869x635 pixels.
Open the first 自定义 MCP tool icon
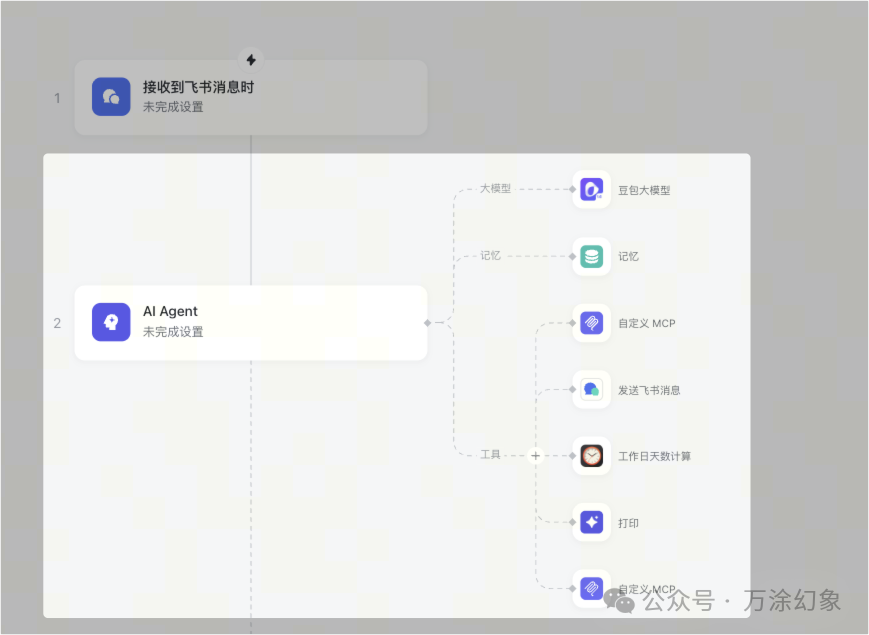click(591, 323)
